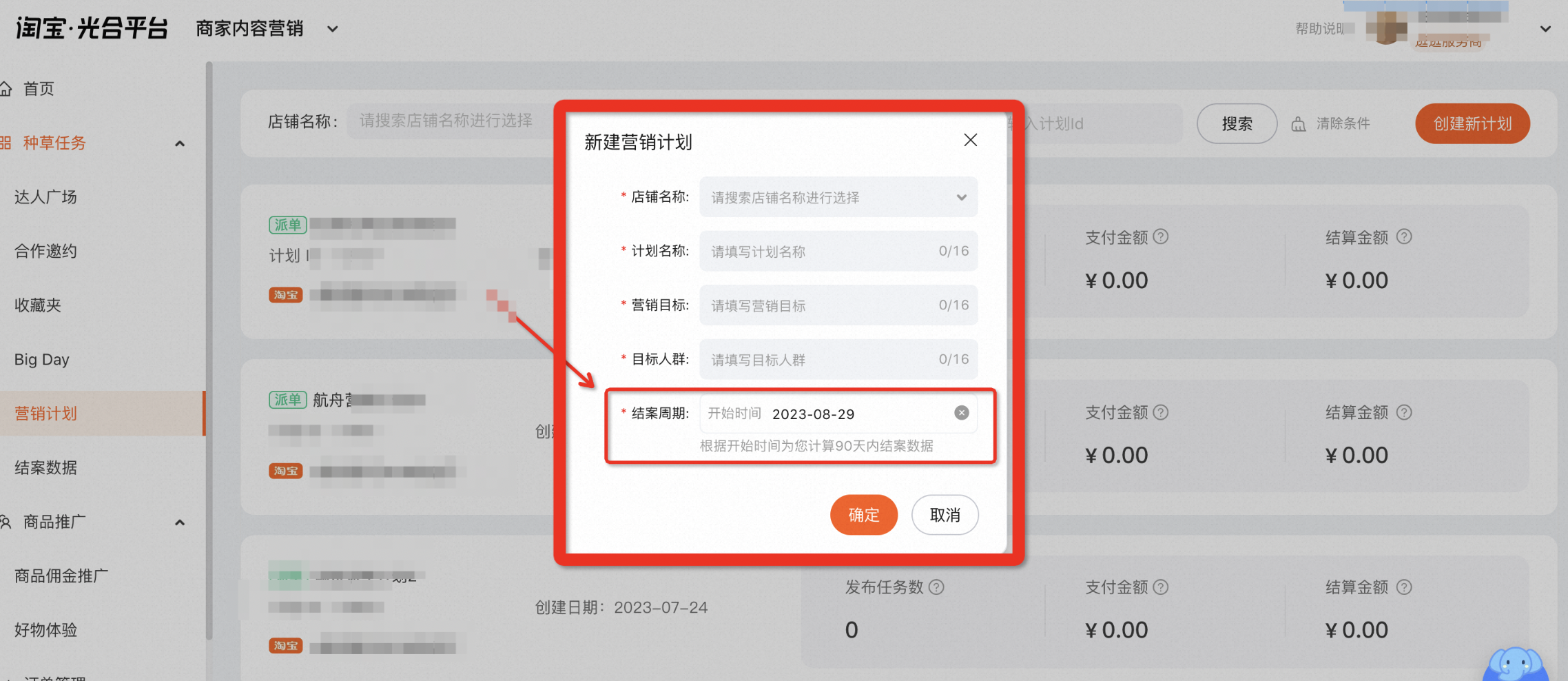Click the 计划名称 input field
1568x681 pixels.
tap(838, 251)
